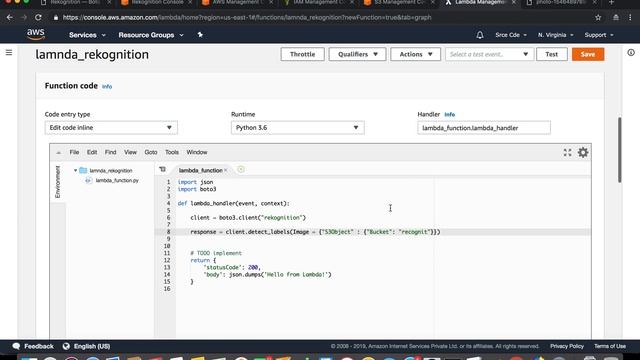Bookmark this page with star icon
640x360 pixels.
pos(598,18)
